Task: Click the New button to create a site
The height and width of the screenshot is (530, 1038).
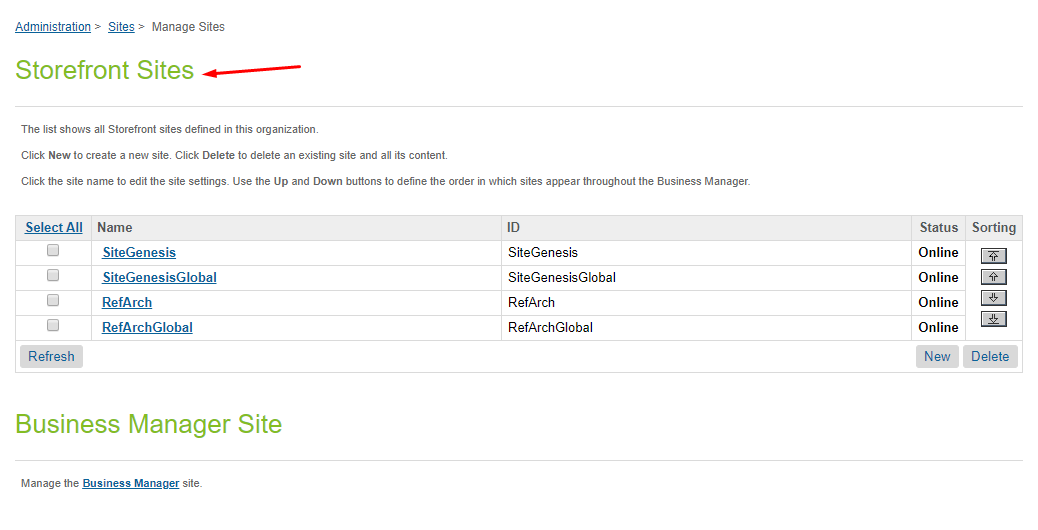Action: click(x=937, y=357)
